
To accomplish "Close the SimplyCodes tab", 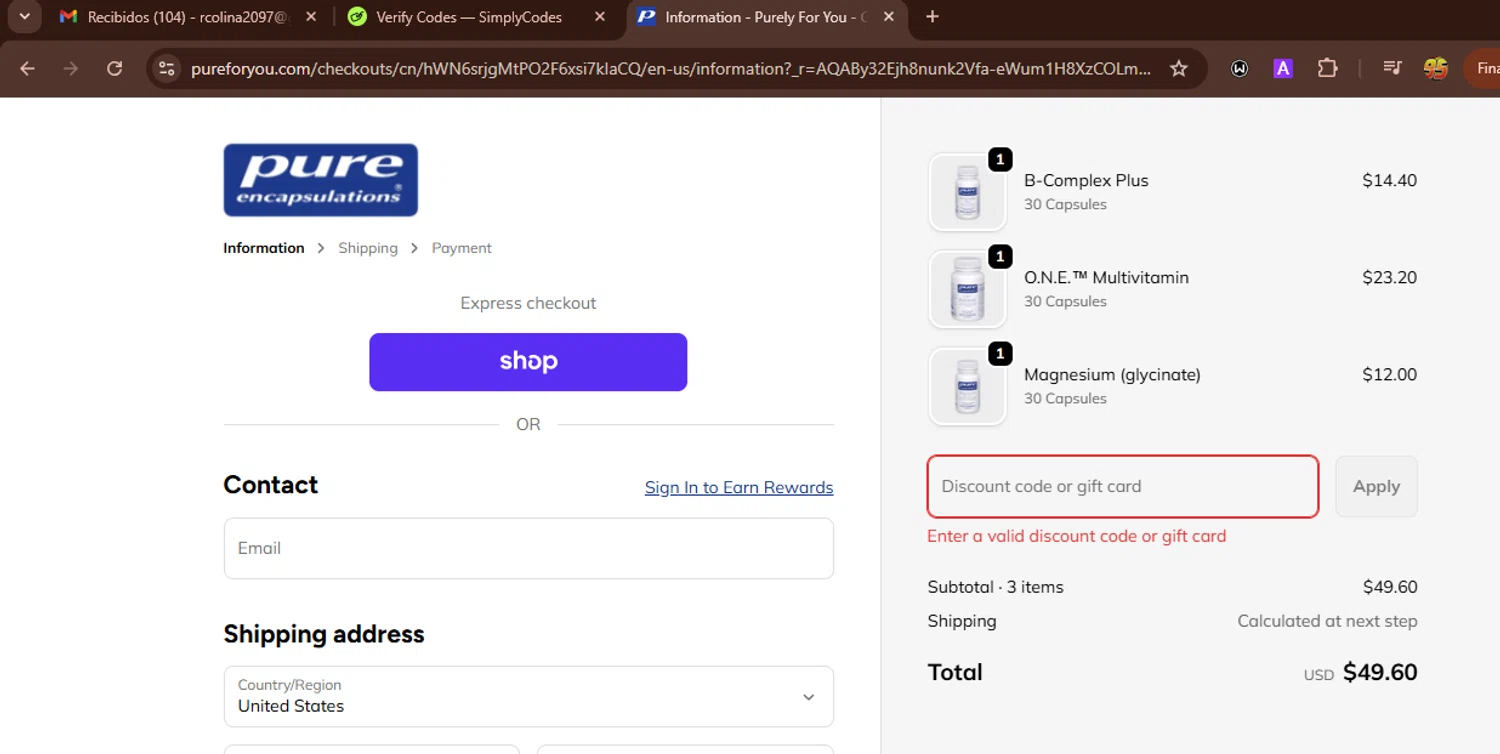I will (599, 17).
